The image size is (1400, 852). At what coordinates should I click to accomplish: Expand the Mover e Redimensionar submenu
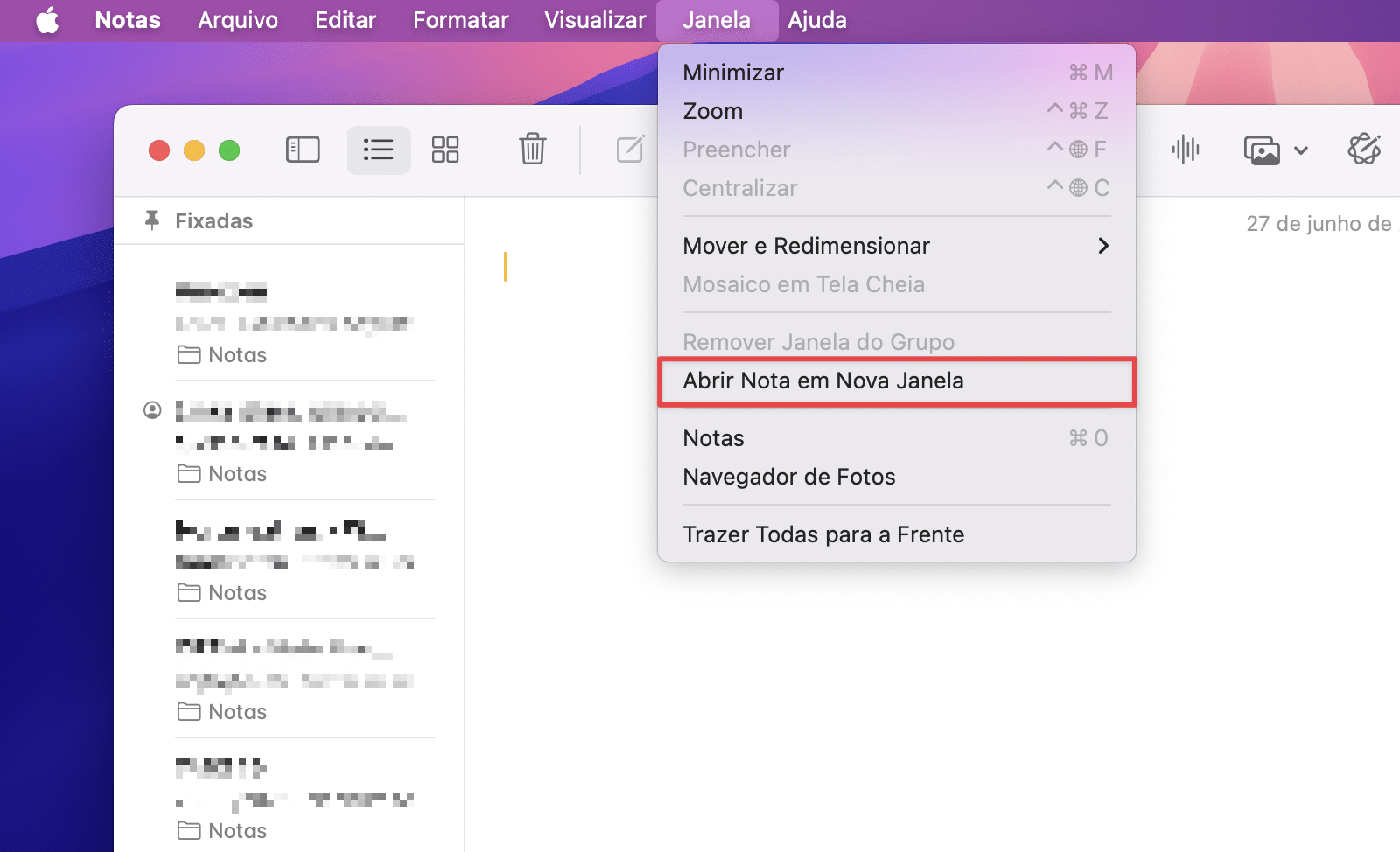click(x=897, y=246)
